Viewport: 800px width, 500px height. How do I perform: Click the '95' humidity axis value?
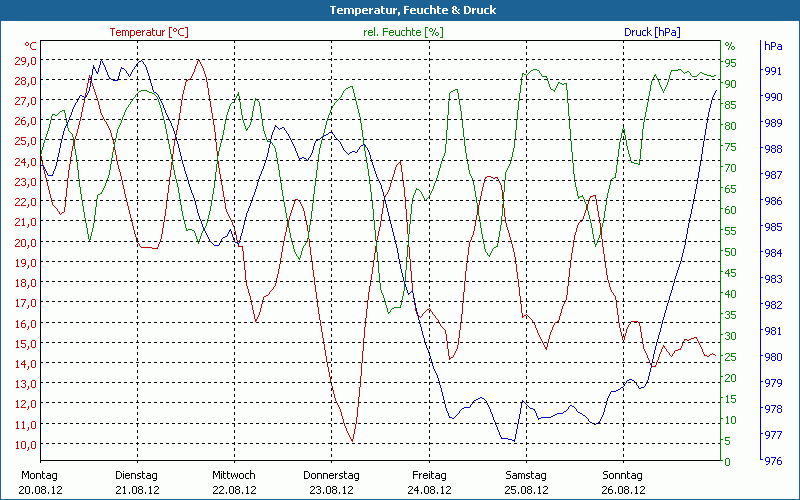pos(731,63)
